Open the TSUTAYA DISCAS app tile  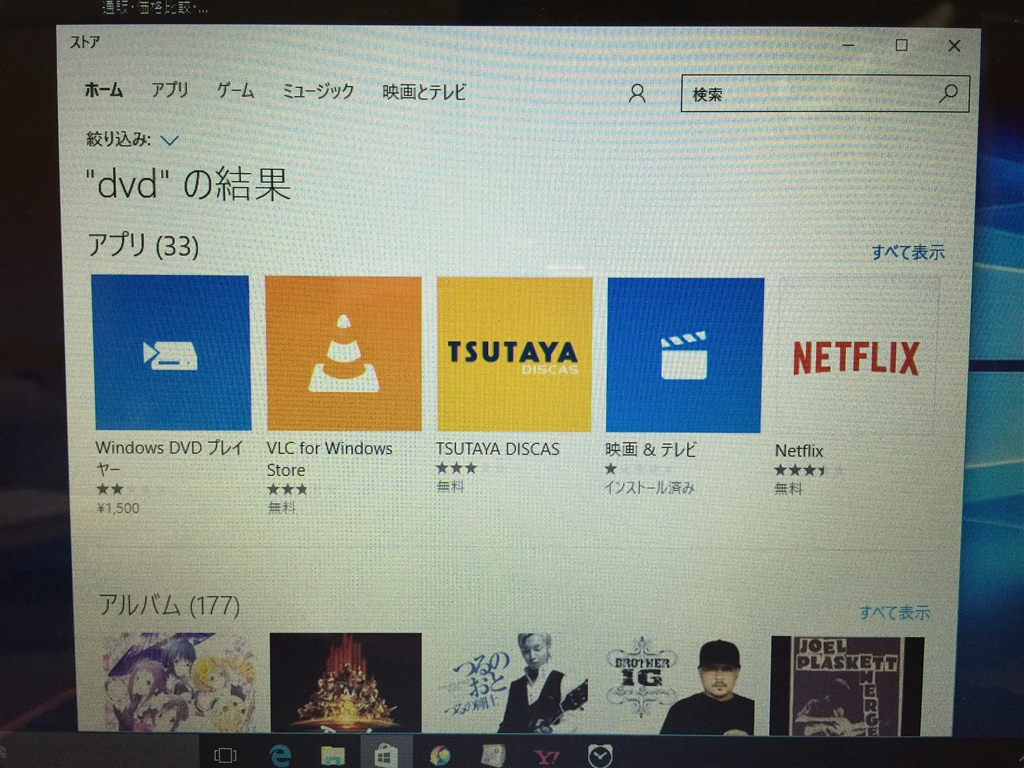(515, 355)
